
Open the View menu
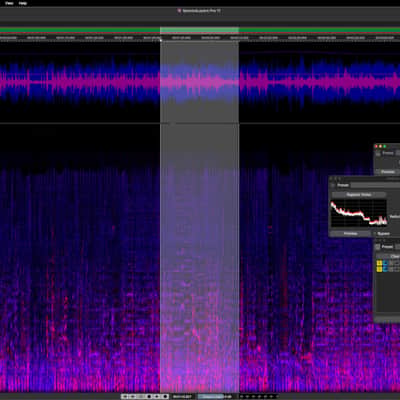[9, 3]
